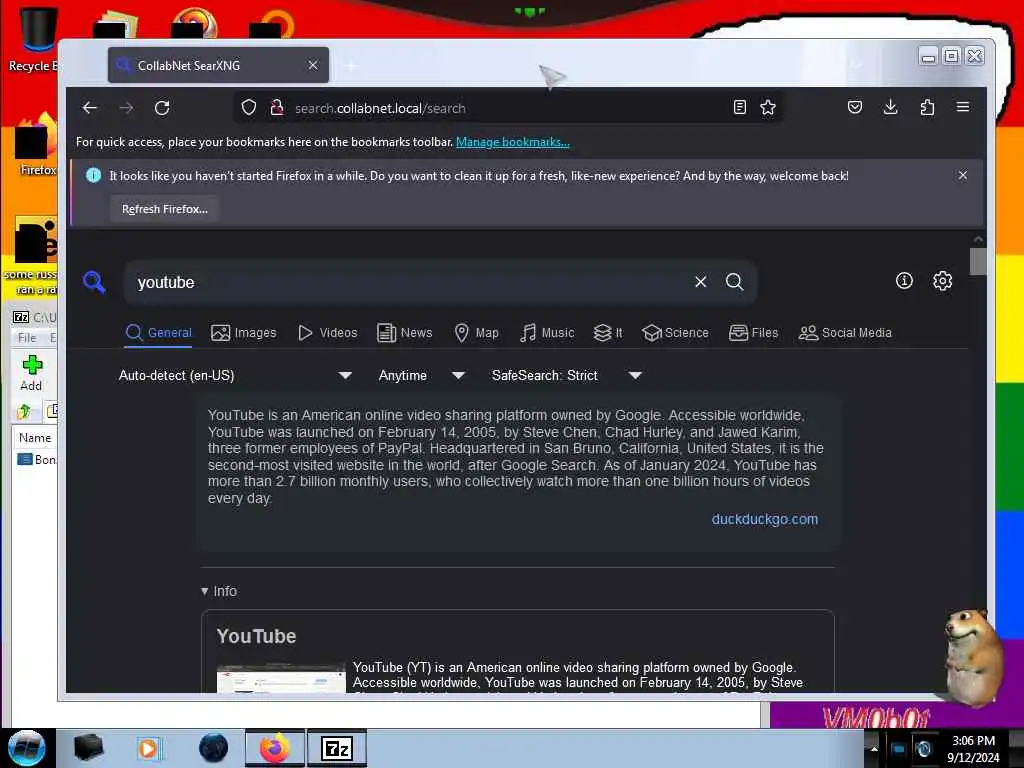Dismiss the Firefox refresh notification bar
This screenshot has height=768, width=1024.
[963, 175]
